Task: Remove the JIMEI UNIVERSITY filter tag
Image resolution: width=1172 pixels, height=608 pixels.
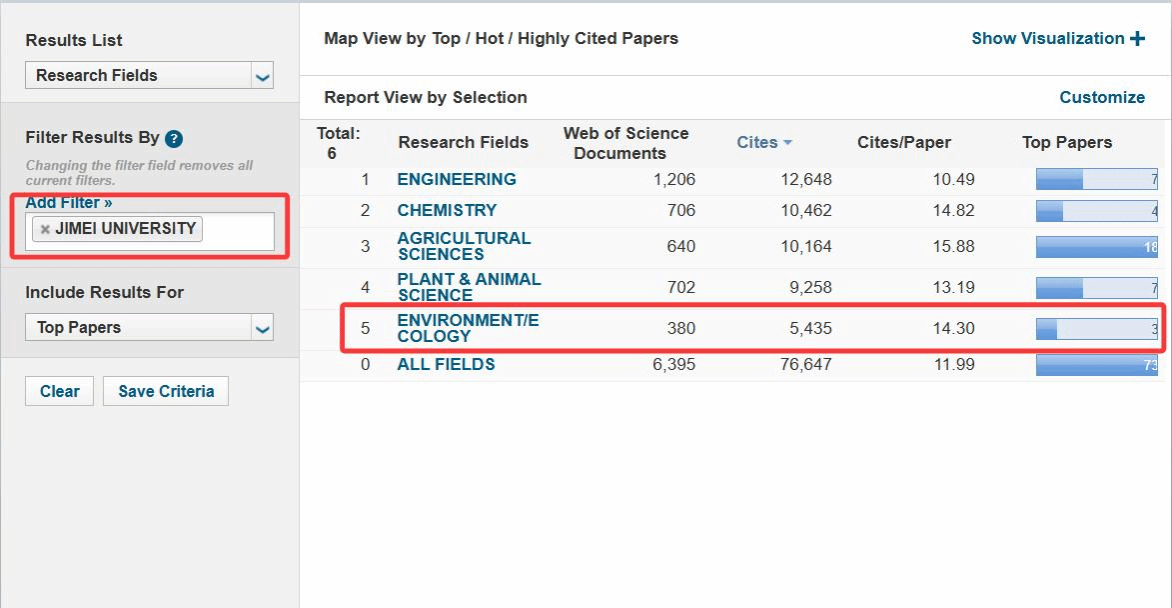Action: [x=45, y=229]
